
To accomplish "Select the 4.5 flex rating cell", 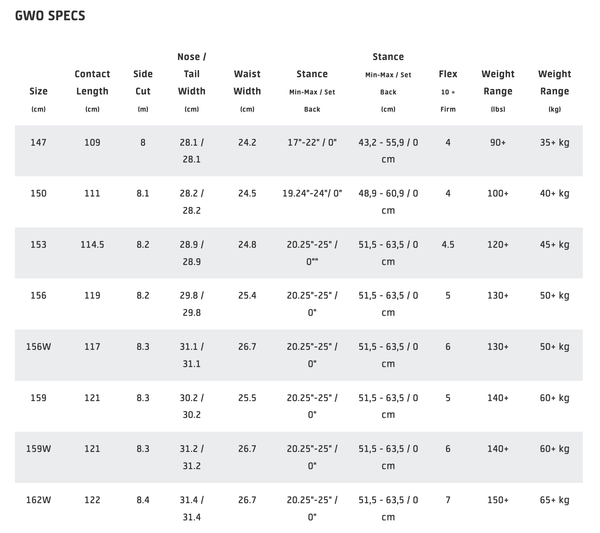I will point(447,244).
